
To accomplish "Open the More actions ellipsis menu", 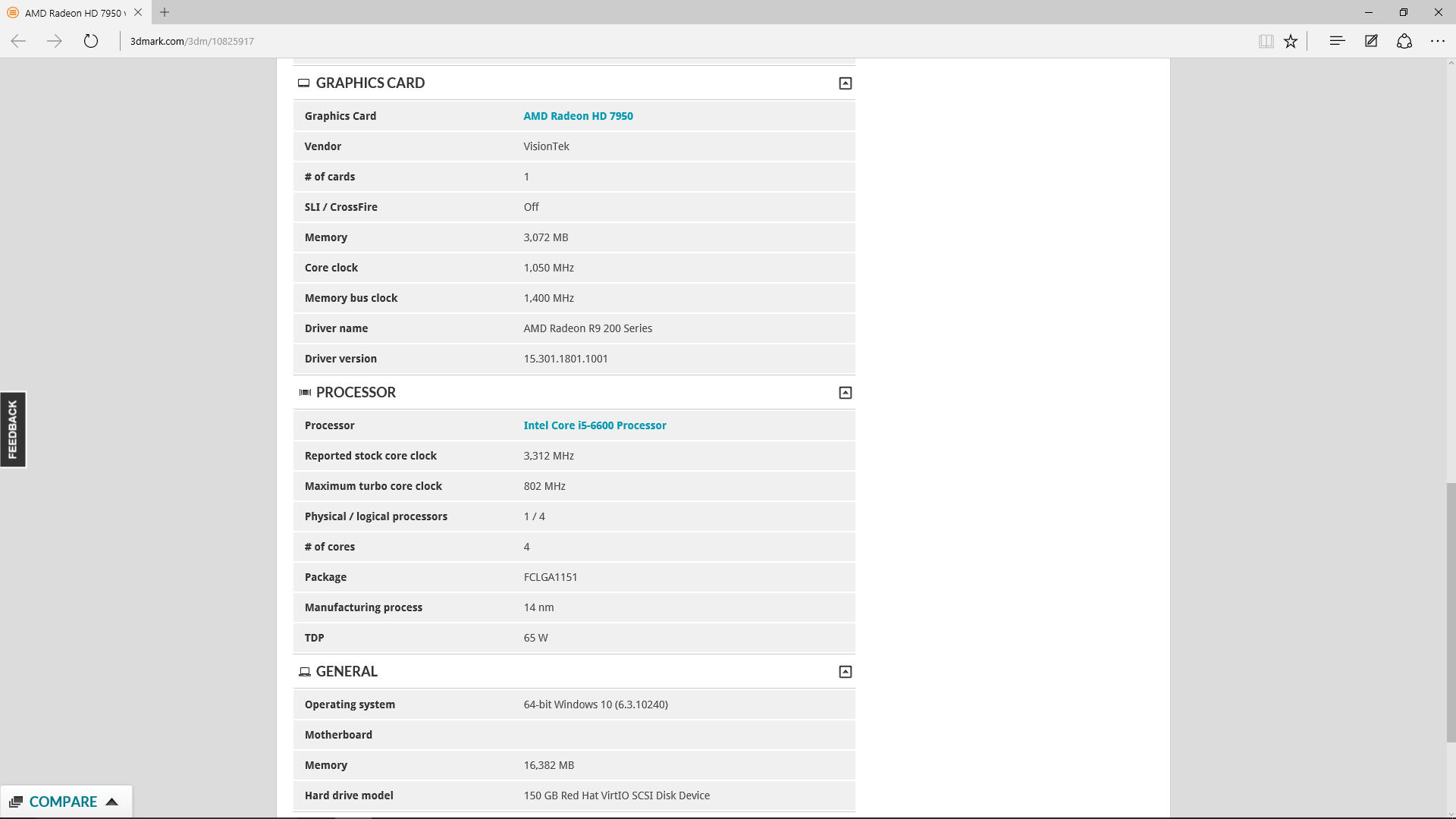I will click(x=1438, y=41).
